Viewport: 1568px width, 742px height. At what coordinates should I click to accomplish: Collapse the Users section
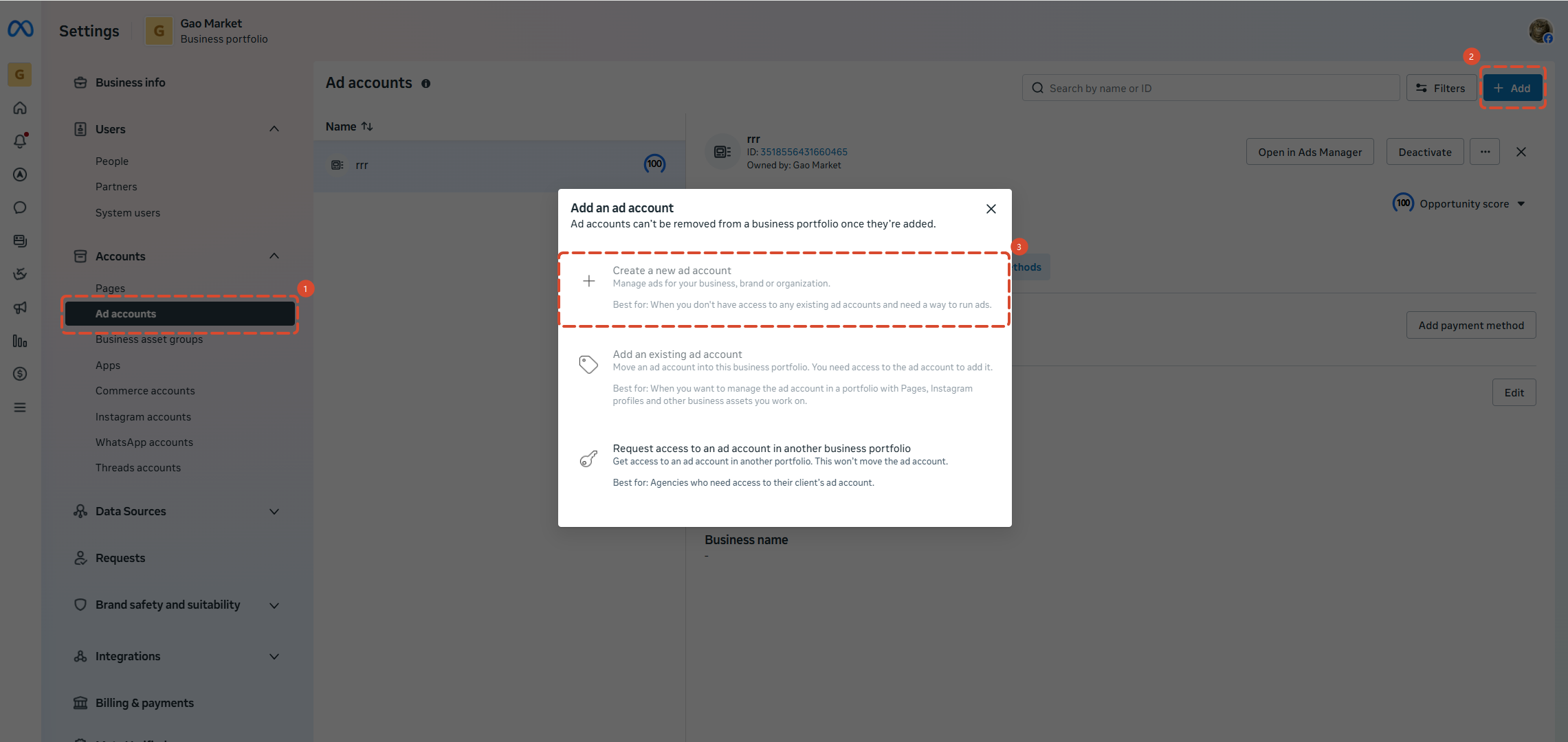(274, 129)
